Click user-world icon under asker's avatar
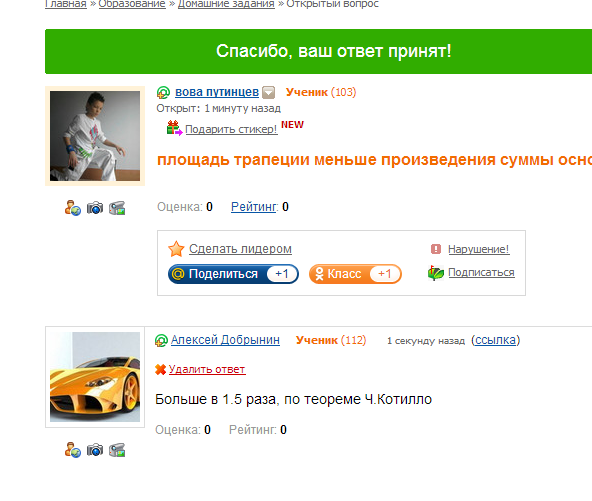 (x=72, y=208)
